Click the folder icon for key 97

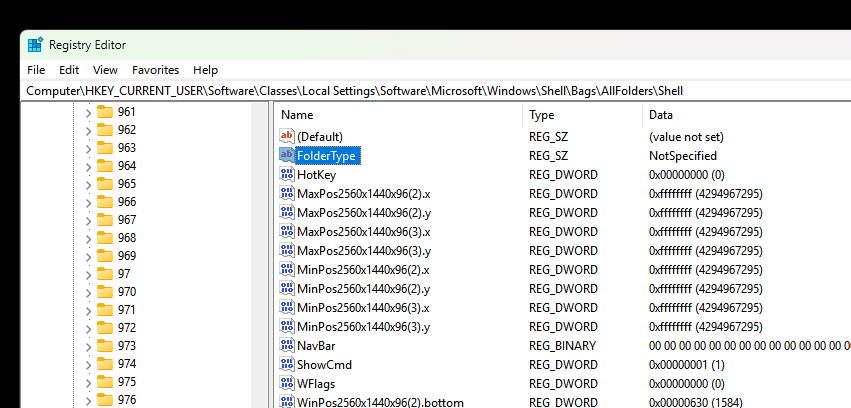(x=105, y=274)
